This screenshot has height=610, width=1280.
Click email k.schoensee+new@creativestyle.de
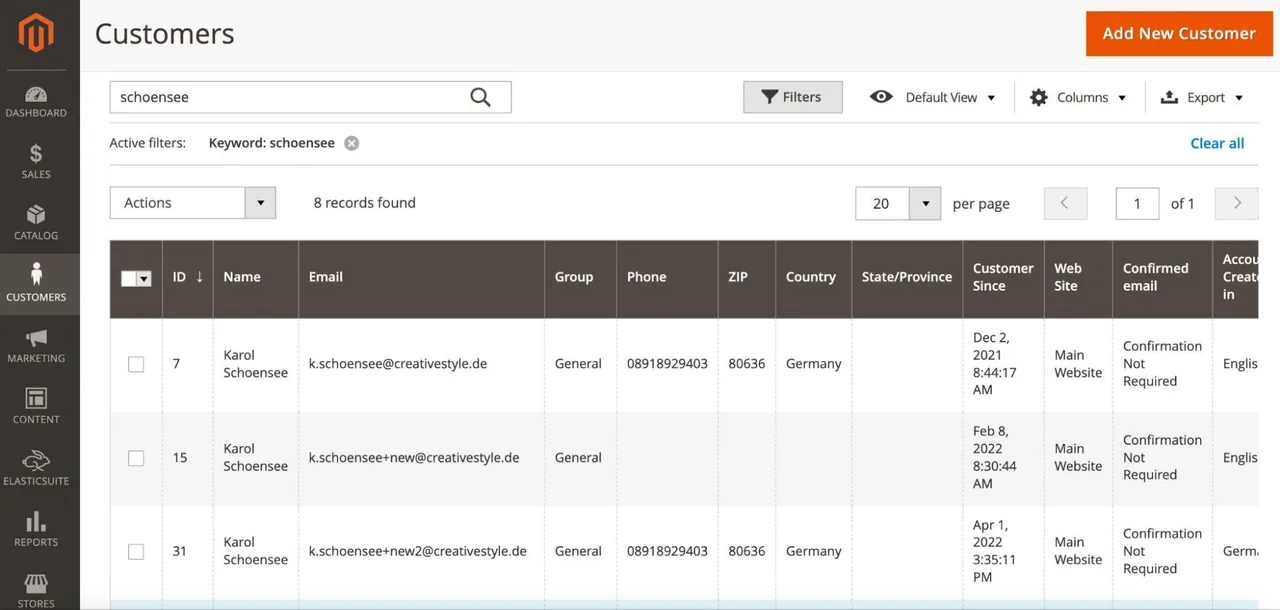pos(414,458)
